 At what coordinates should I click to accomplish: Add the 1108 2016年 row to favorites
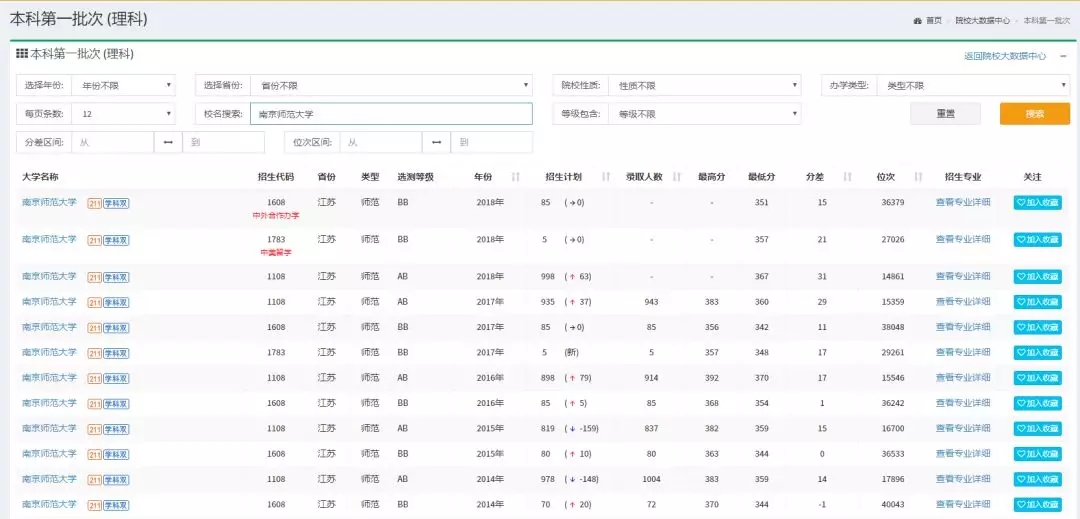(1037, 378)
